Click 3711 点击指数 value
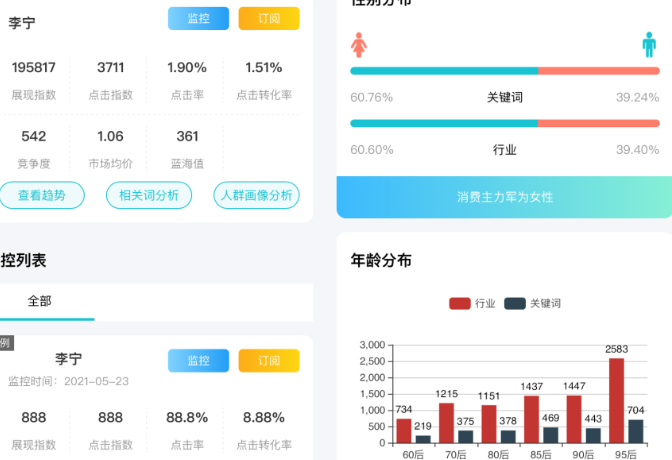The width and height of the screenshot is (672, 460). click(111, 67)
